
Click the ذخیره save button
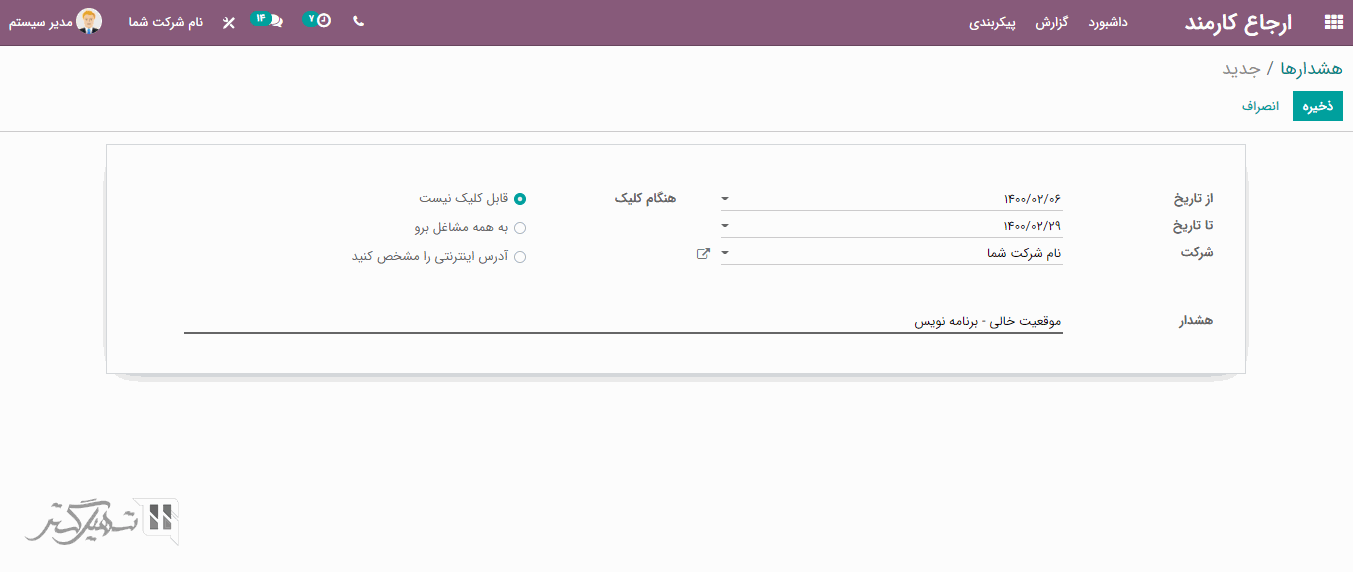1318,105
